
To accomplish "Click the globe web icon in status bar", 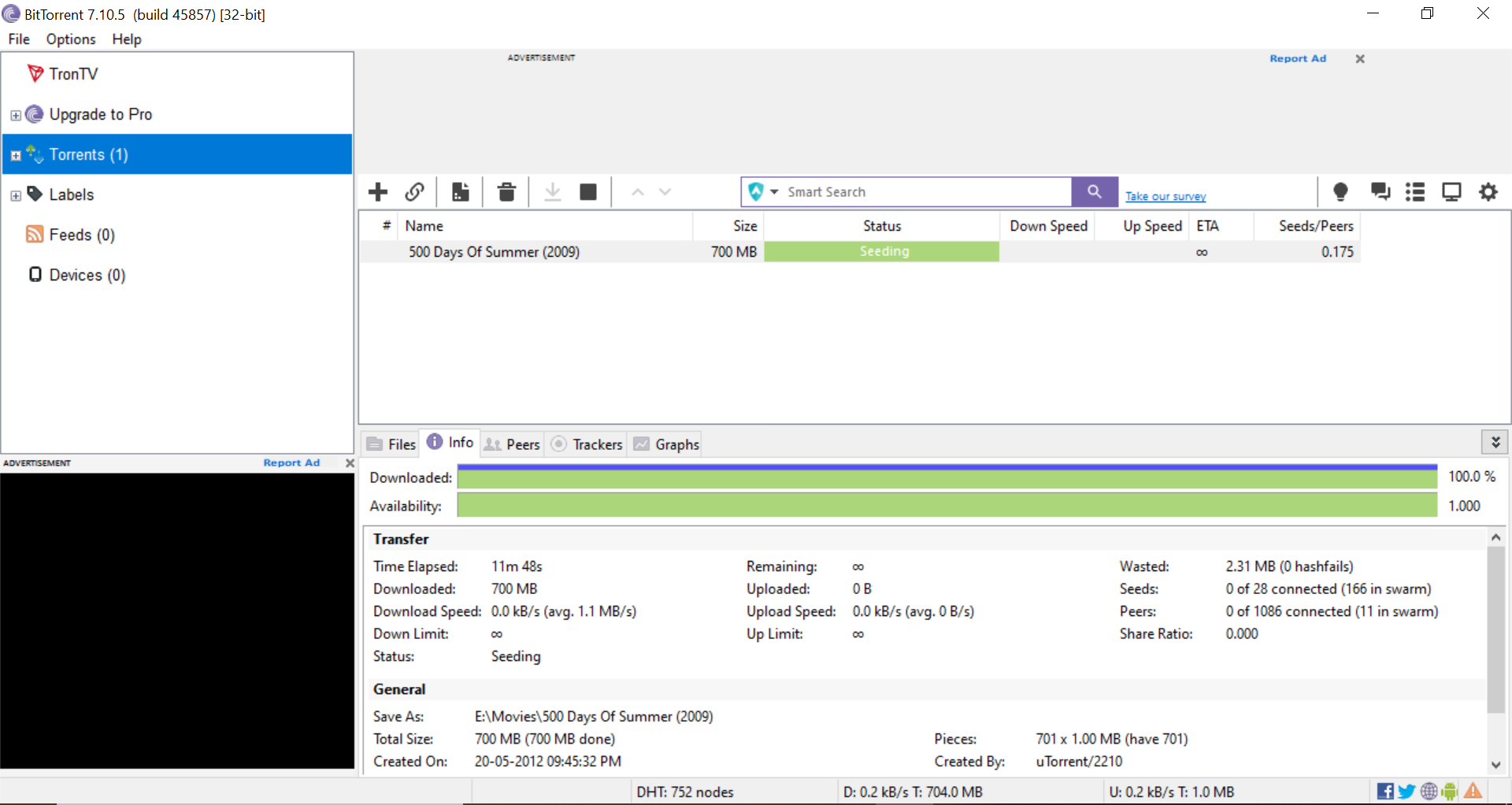I will [1429, 792].
